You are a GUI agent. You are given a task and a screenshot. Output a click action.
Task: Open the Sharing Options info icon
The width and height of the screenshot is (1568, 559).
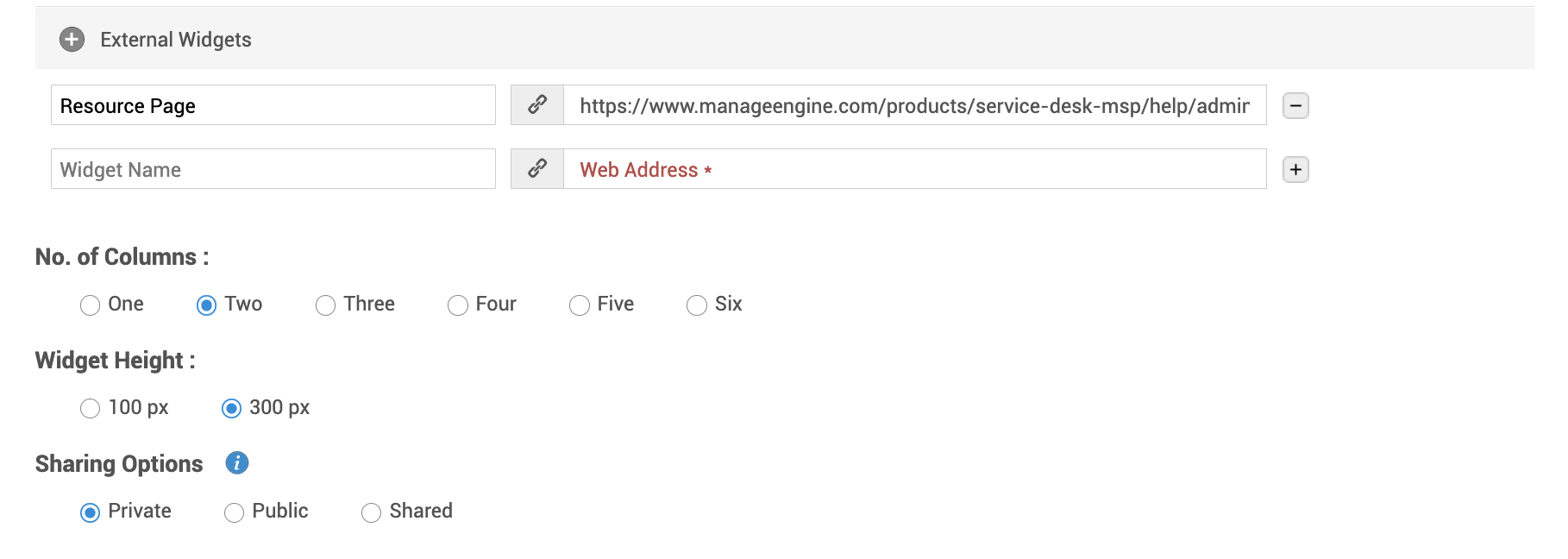237,463
